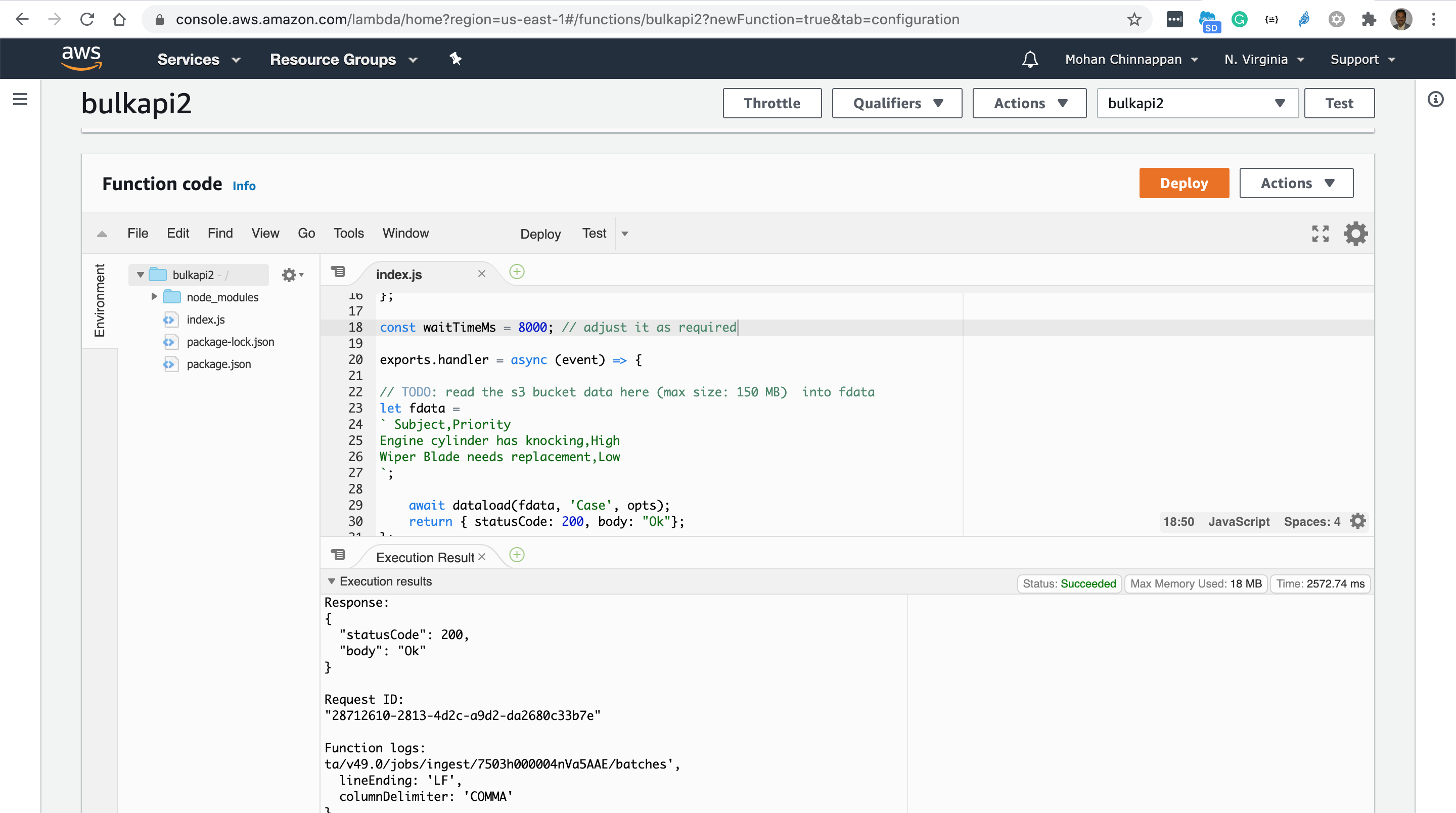
Task: Click the browser address bar URL
Action: pyautogui.click(x=567, y=19)
